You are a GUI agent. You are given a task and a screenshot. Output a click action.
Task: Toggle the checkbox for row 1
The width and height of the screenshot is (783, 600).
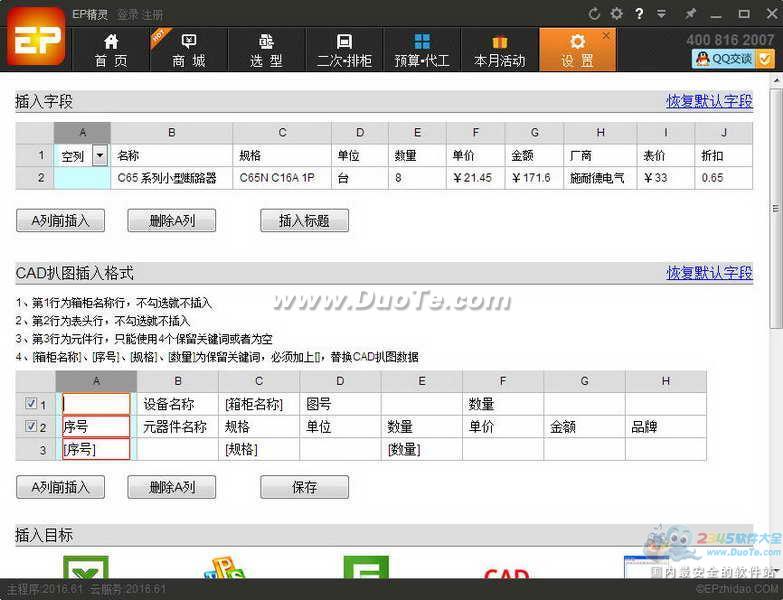(31, 403)
